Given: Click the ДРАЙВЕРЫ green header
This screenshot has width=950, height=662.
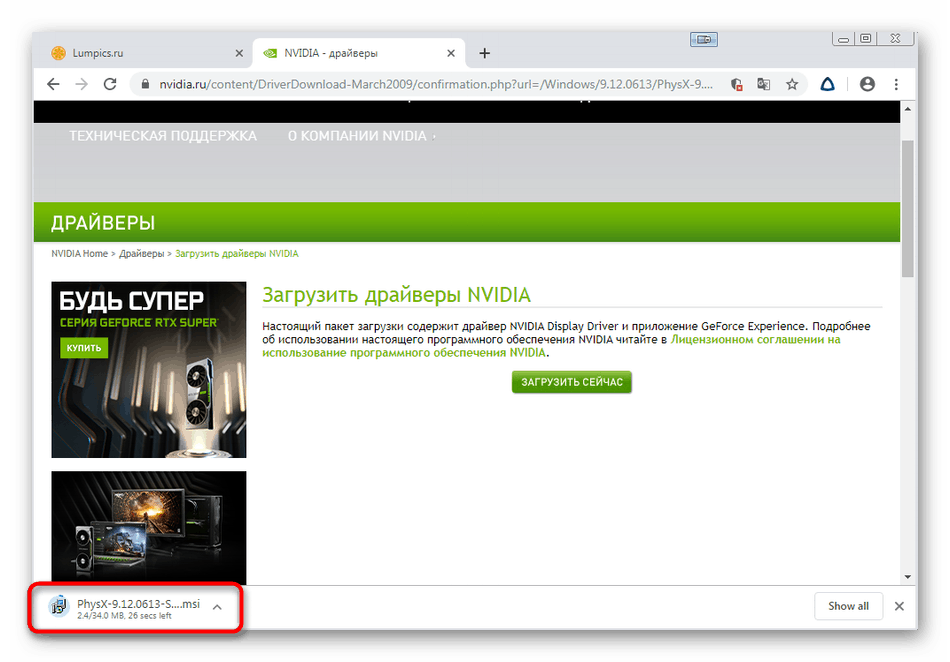Looking at the screenshot, I should click(x=467, y=222).
